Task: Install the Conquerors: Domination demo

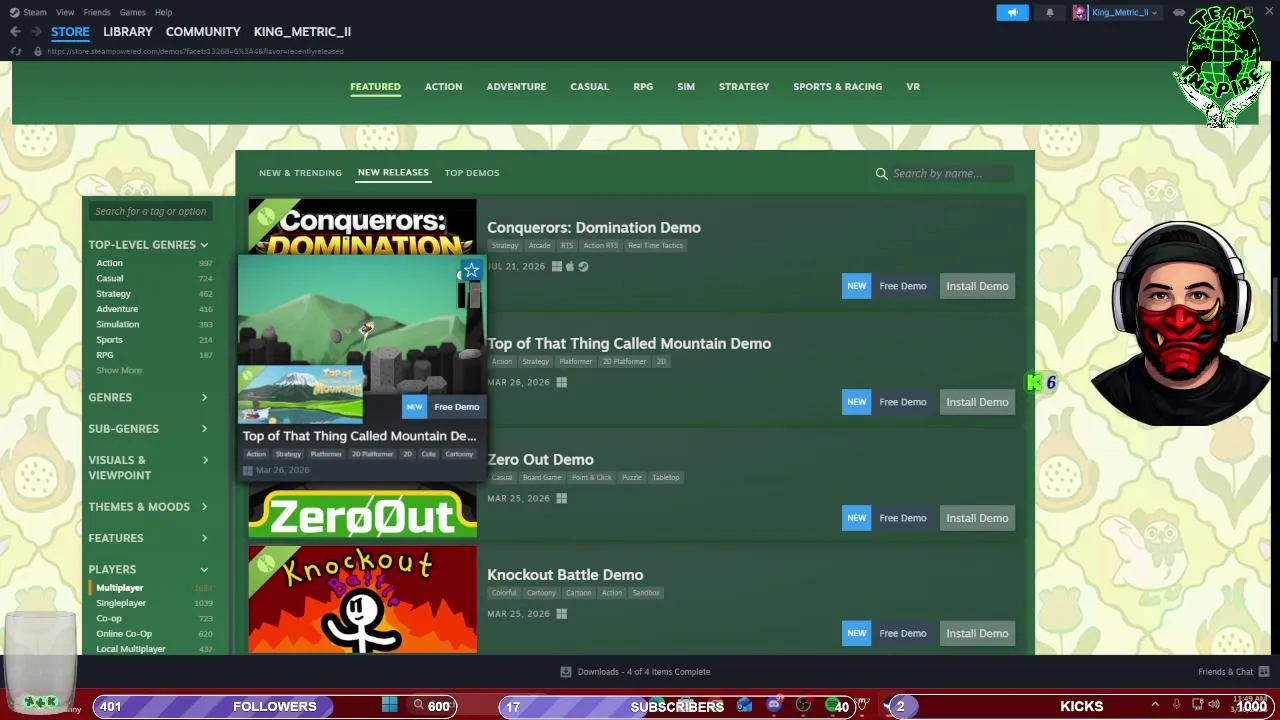Action: [x=977, y=286]
